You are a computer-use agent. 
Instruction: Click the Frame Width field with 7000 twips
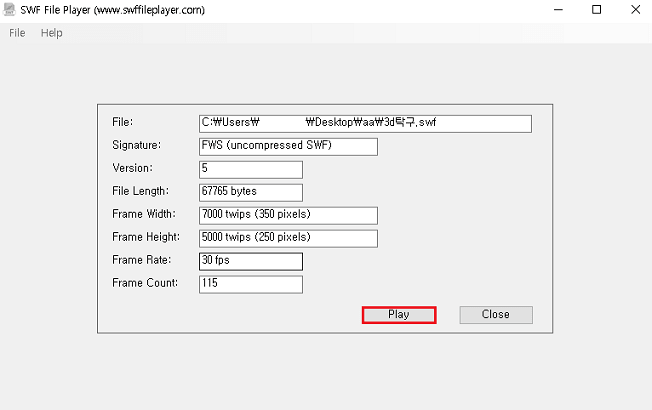(x=288, y=215)
